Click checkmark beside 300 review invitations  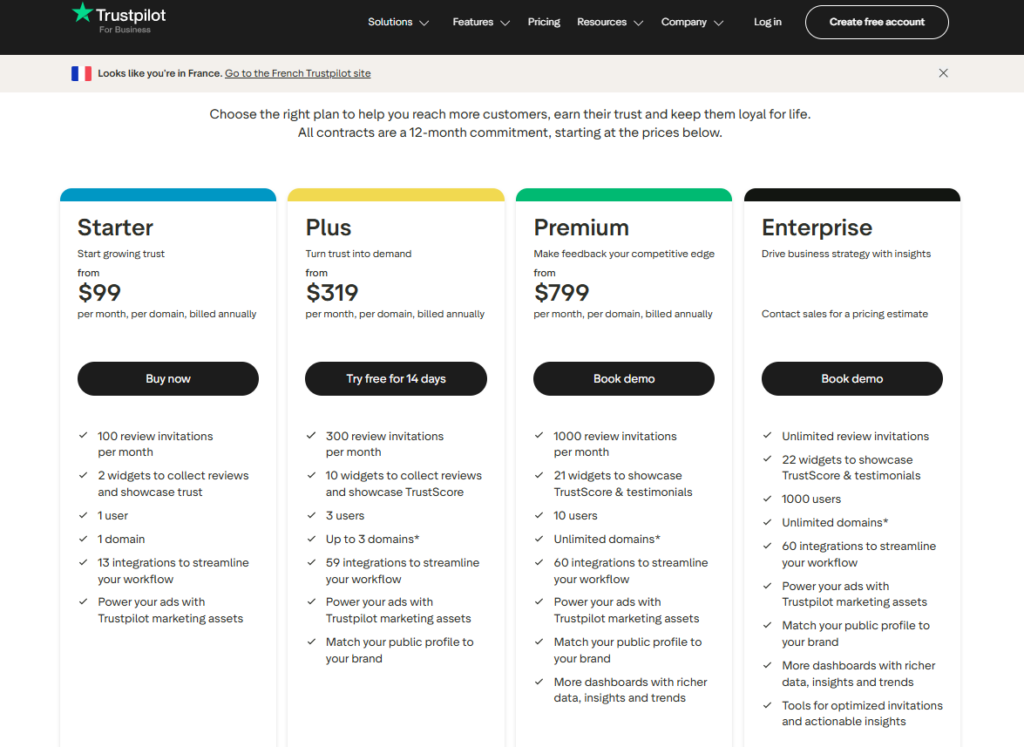pos(312,435)
